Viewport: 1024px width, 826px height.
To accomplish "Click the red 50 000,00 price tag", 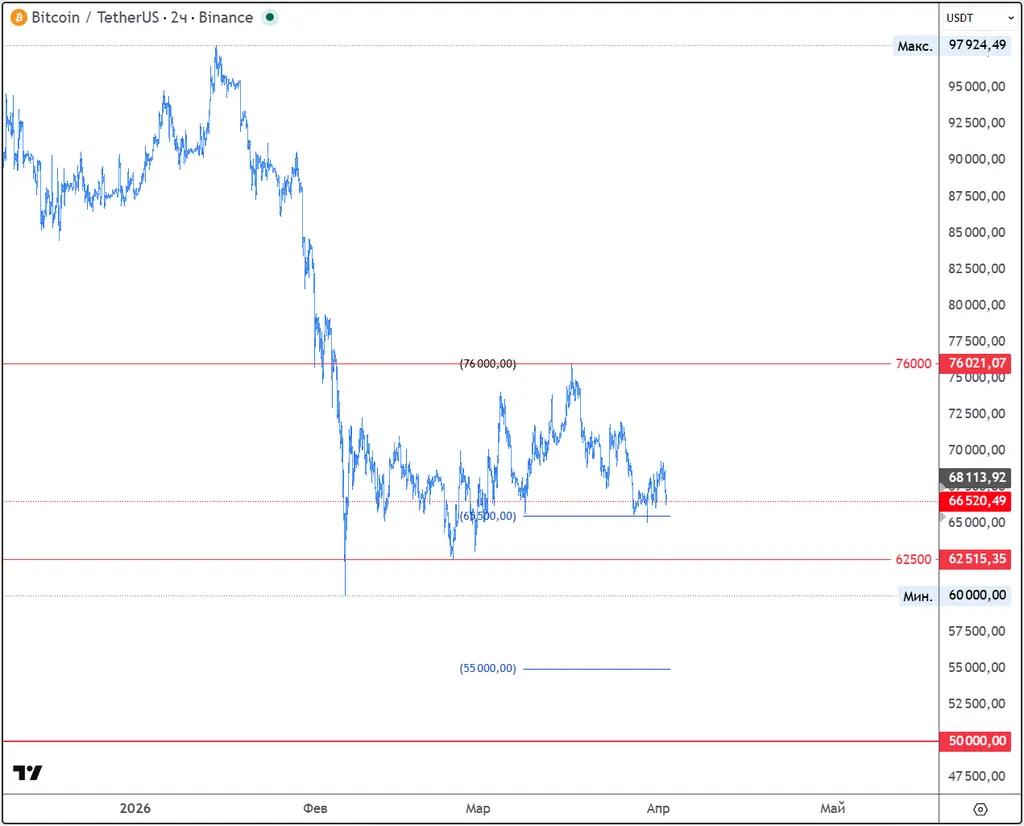I will point(977,741).
